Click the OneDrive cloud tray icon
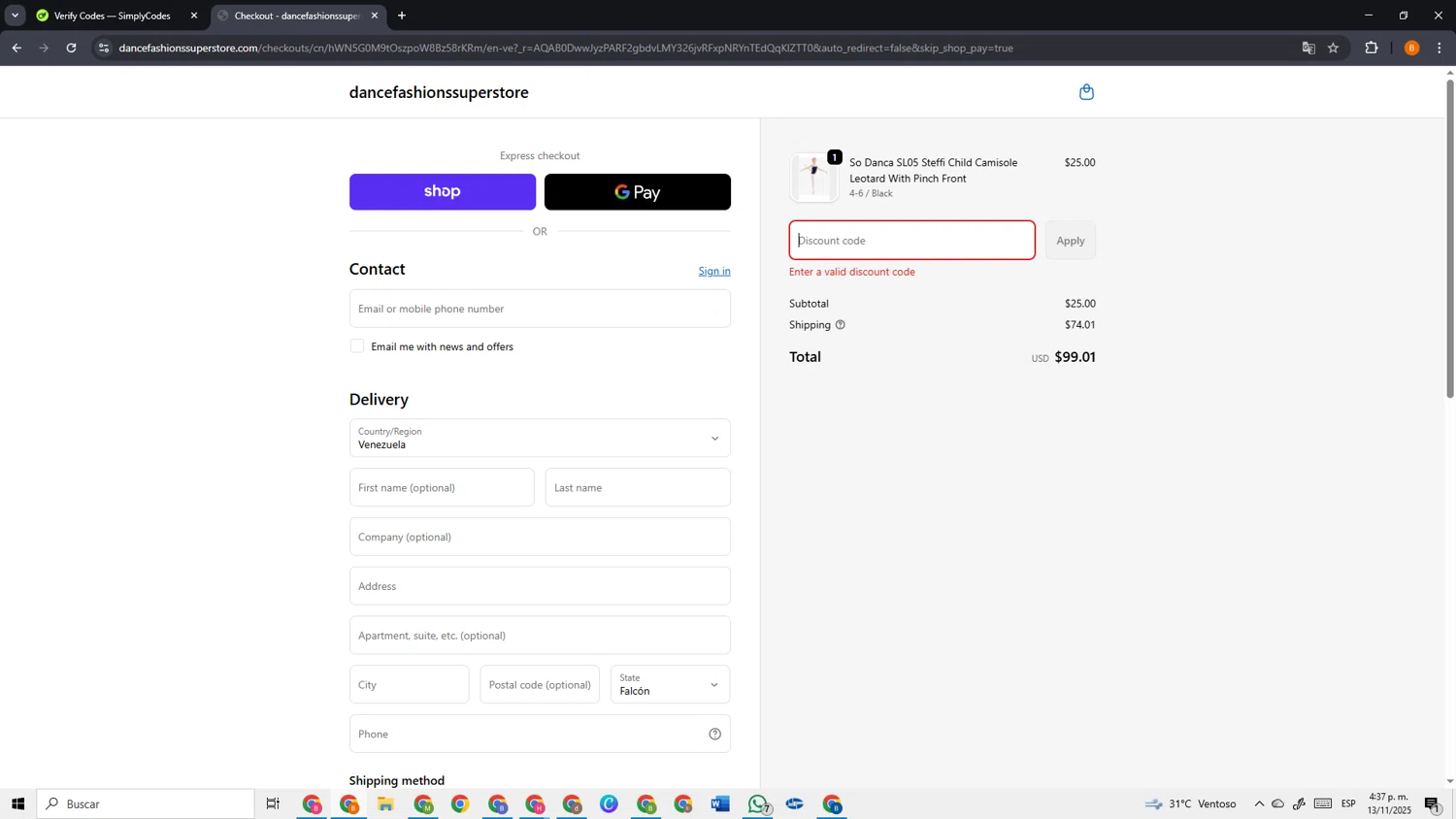 point(1278,803)
